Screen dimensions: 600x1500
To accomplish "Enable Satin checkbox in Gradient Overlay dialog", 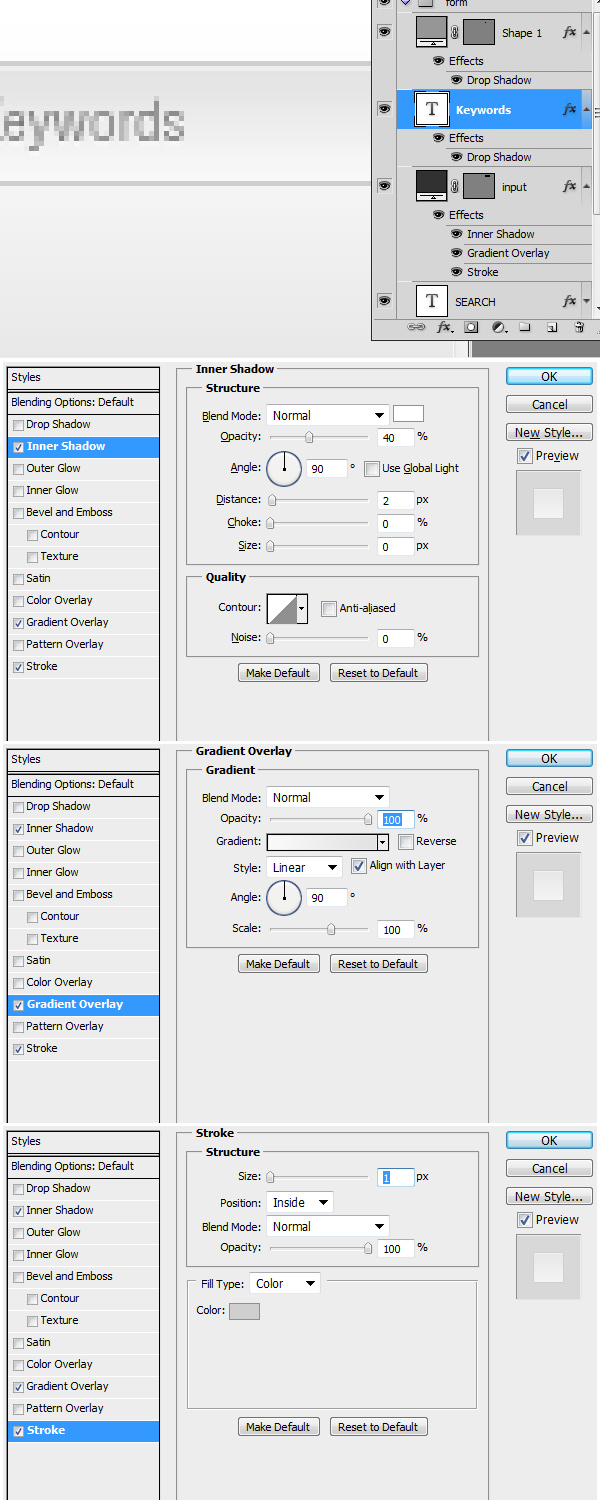I will [18, 961].
